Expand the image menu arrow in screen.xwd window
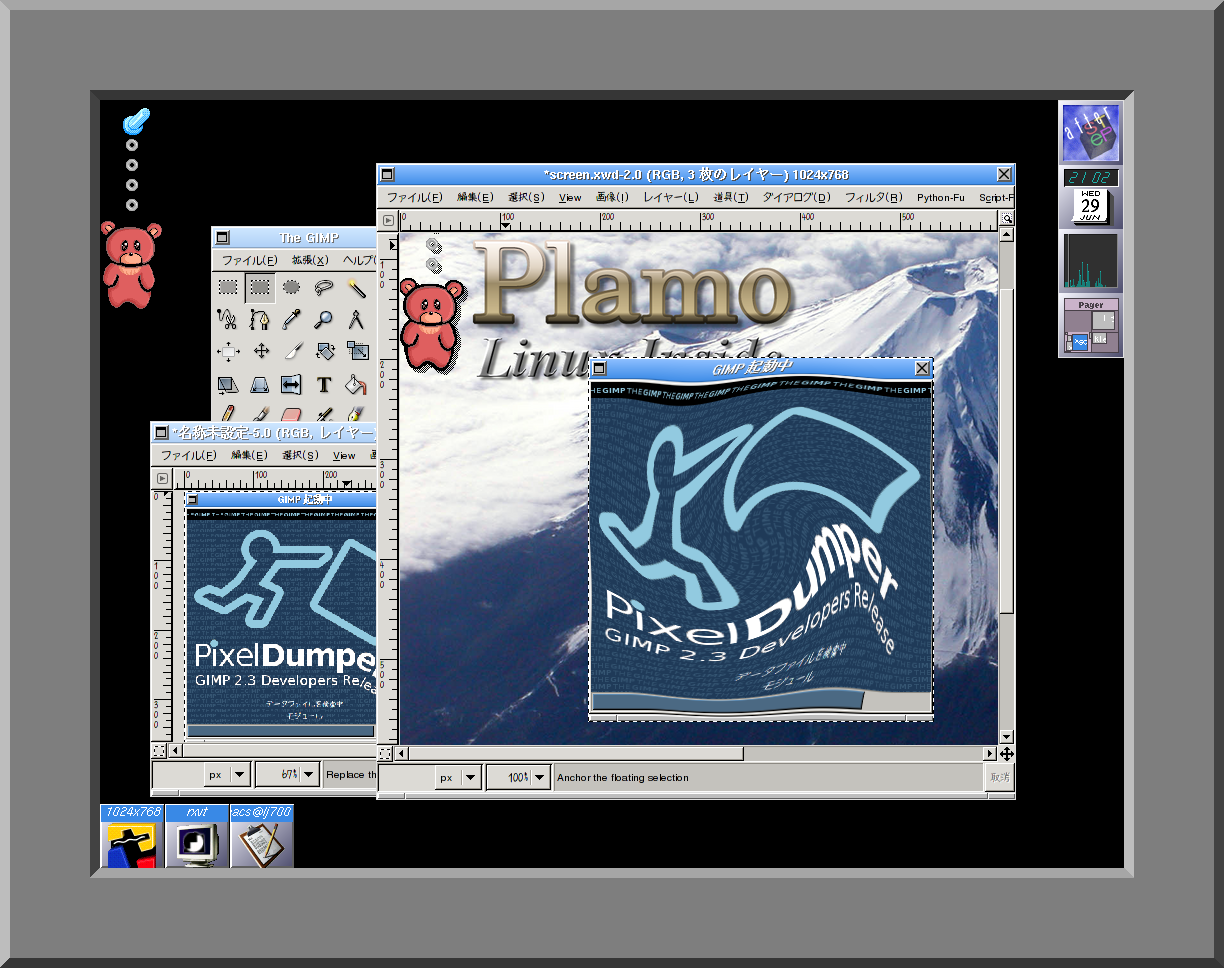The image size is (1224, 968). [389, 220]
